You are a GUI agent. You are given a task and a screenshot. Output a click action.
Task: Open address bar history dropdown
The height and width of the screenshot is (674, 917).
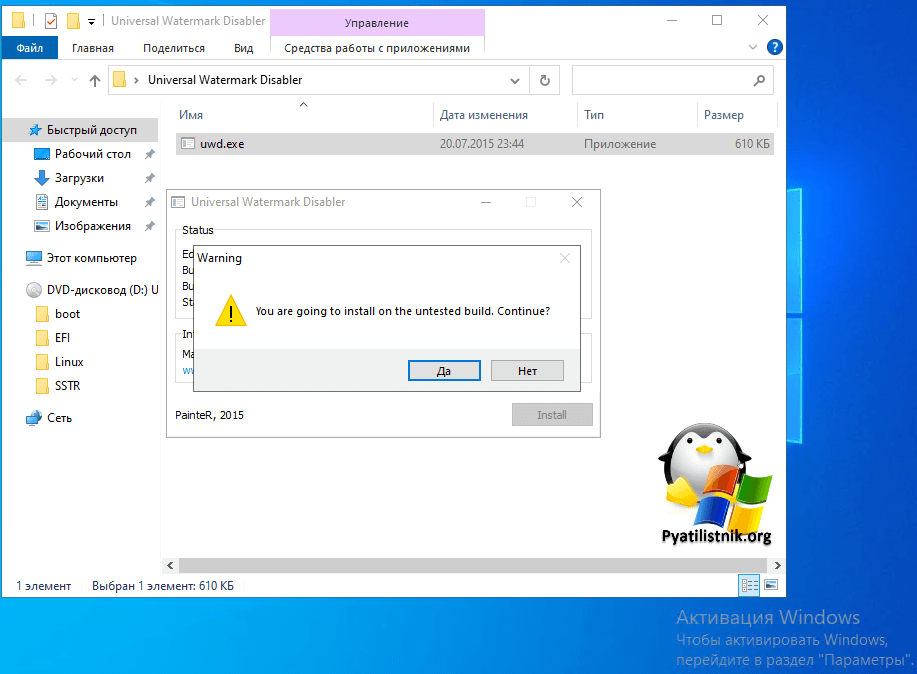coord(515,80)
